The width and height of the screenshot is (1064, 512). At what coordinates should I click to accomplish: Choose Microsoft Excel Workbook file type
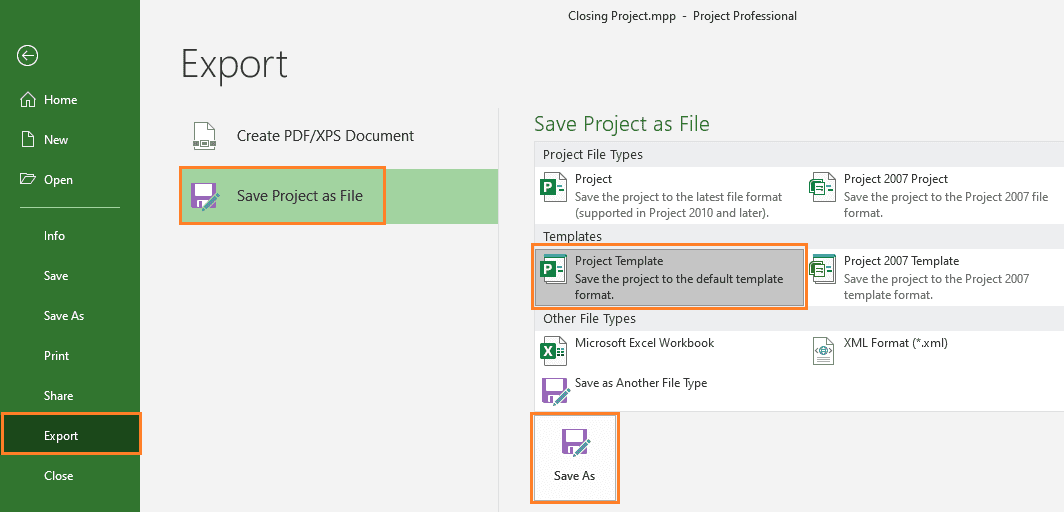point(669,351)
